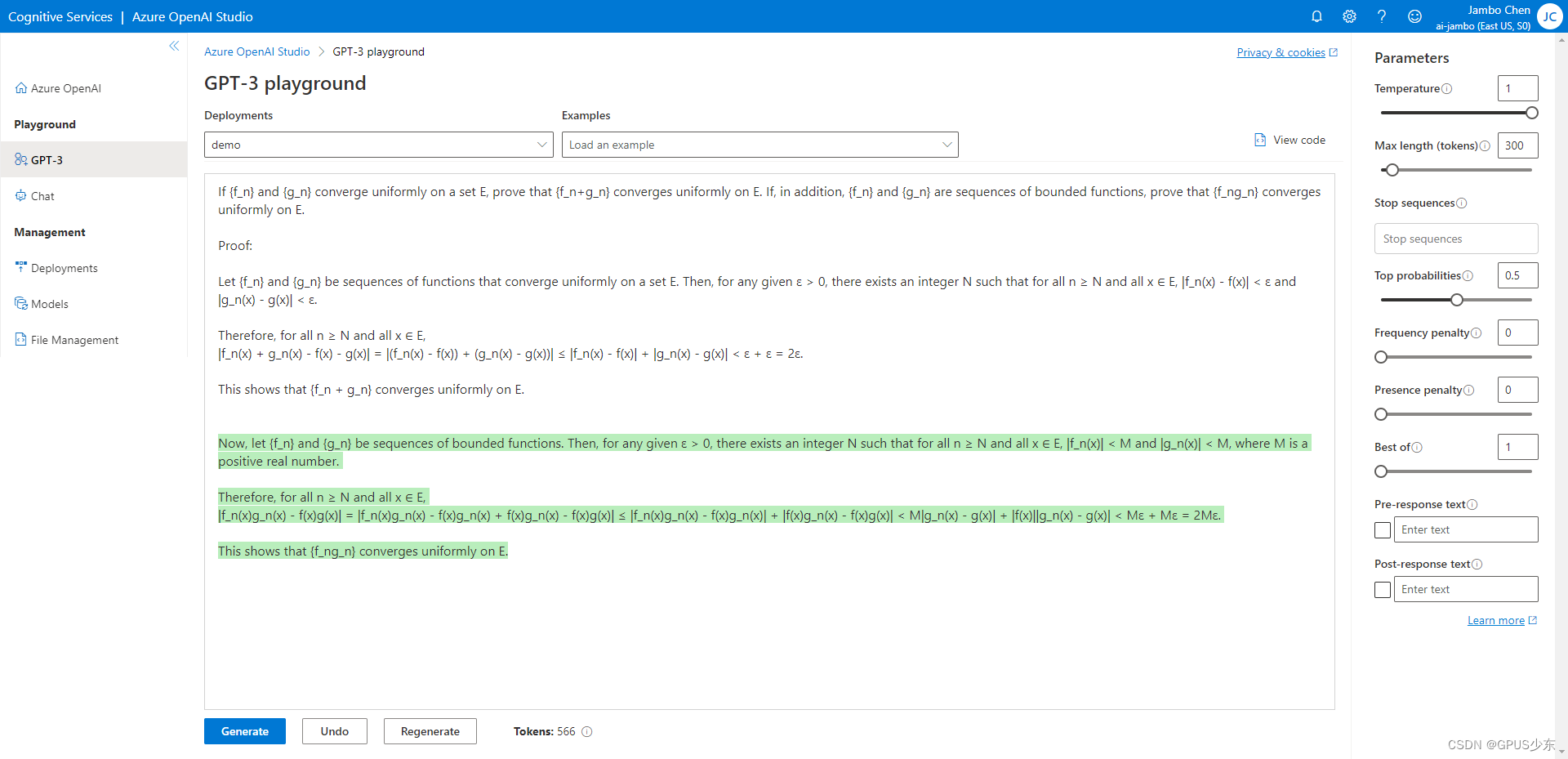Screen dimensions: 1568x759
Task: Click the Top probabilities slider handle
Action: [x=1457, y=300]
